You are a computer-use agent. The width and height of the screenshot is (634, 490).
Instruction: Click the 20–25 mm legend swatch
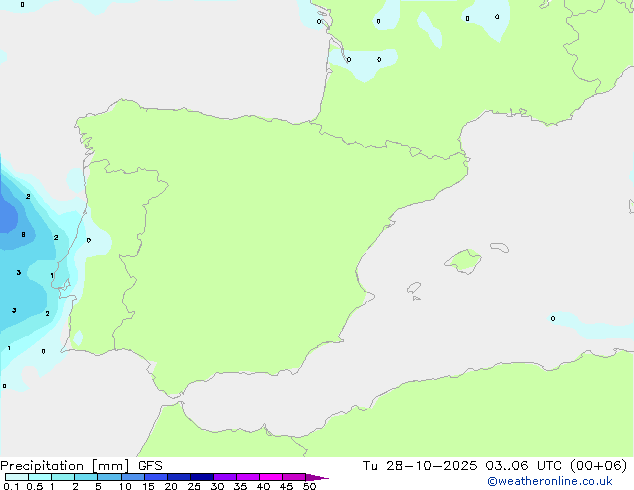pyautogui.click(x=178, y=477)
